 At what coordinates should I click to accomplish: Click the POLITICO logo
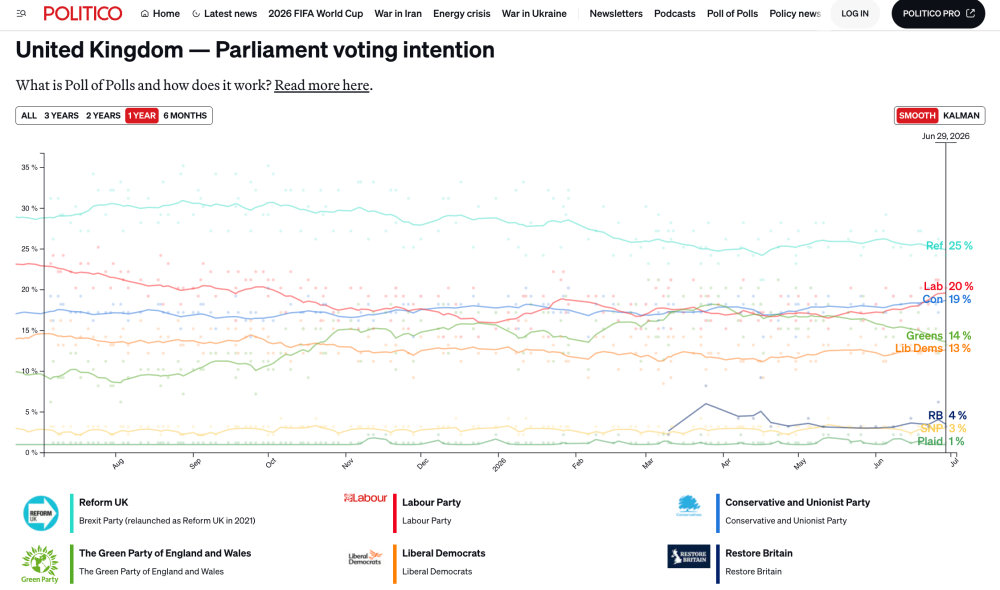(83, 13)
